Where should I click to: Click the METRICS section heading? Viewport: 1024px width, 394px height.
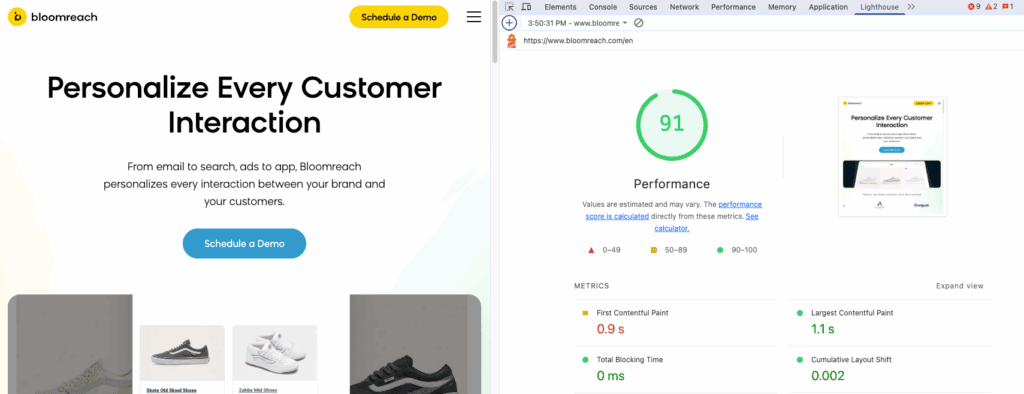592,286
